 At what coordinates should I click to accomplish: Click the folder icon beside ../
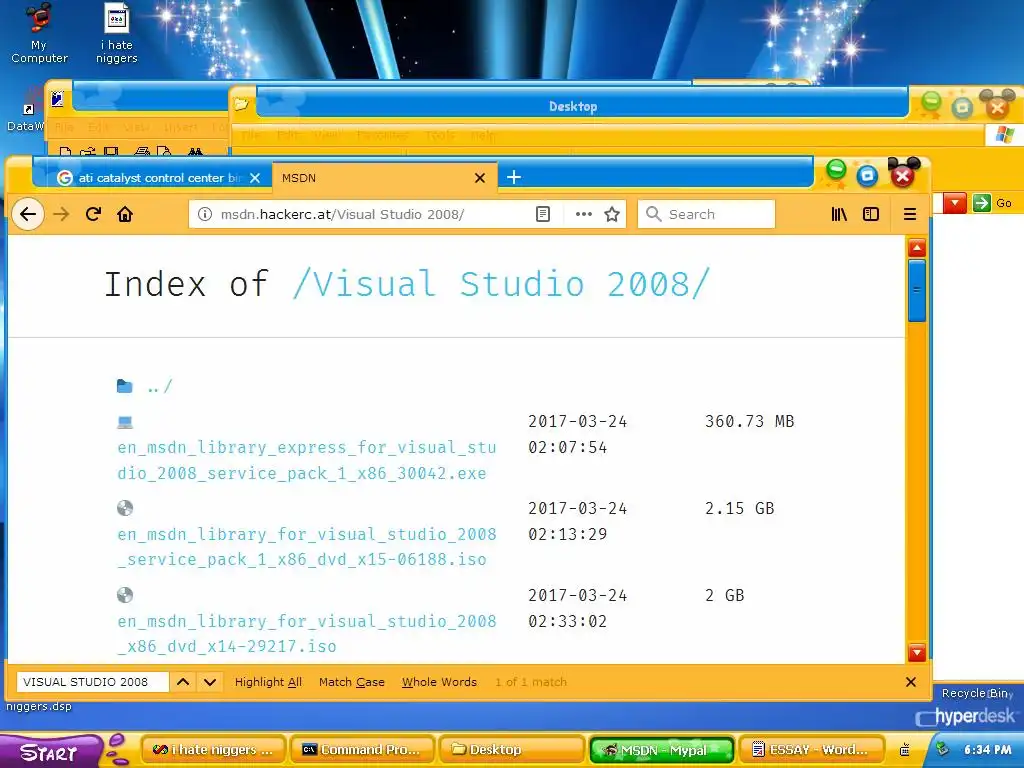(x=125, y=386)
